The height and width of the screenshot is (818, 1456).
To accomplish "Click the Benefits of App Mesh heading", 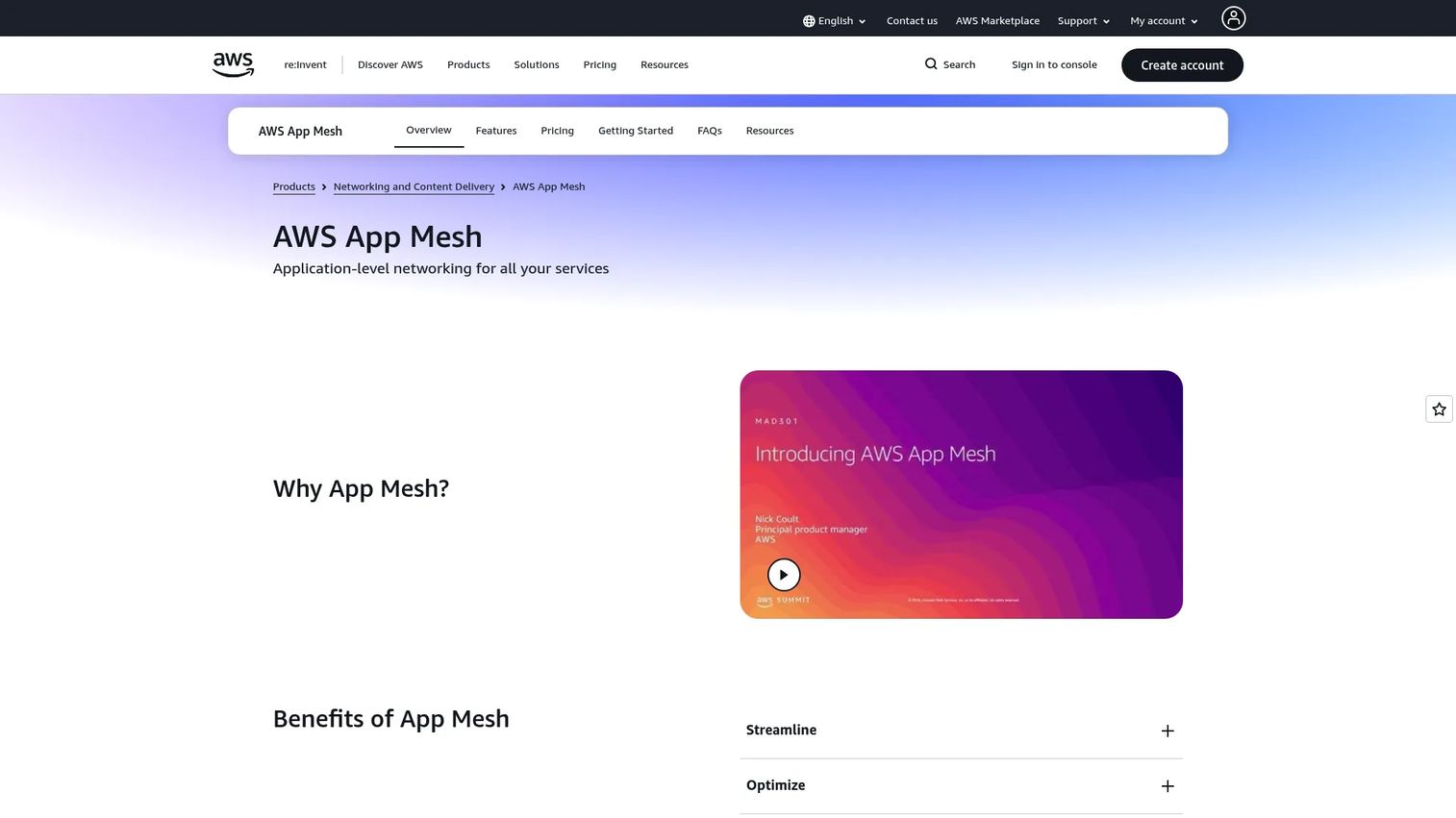I will point(390,719).
